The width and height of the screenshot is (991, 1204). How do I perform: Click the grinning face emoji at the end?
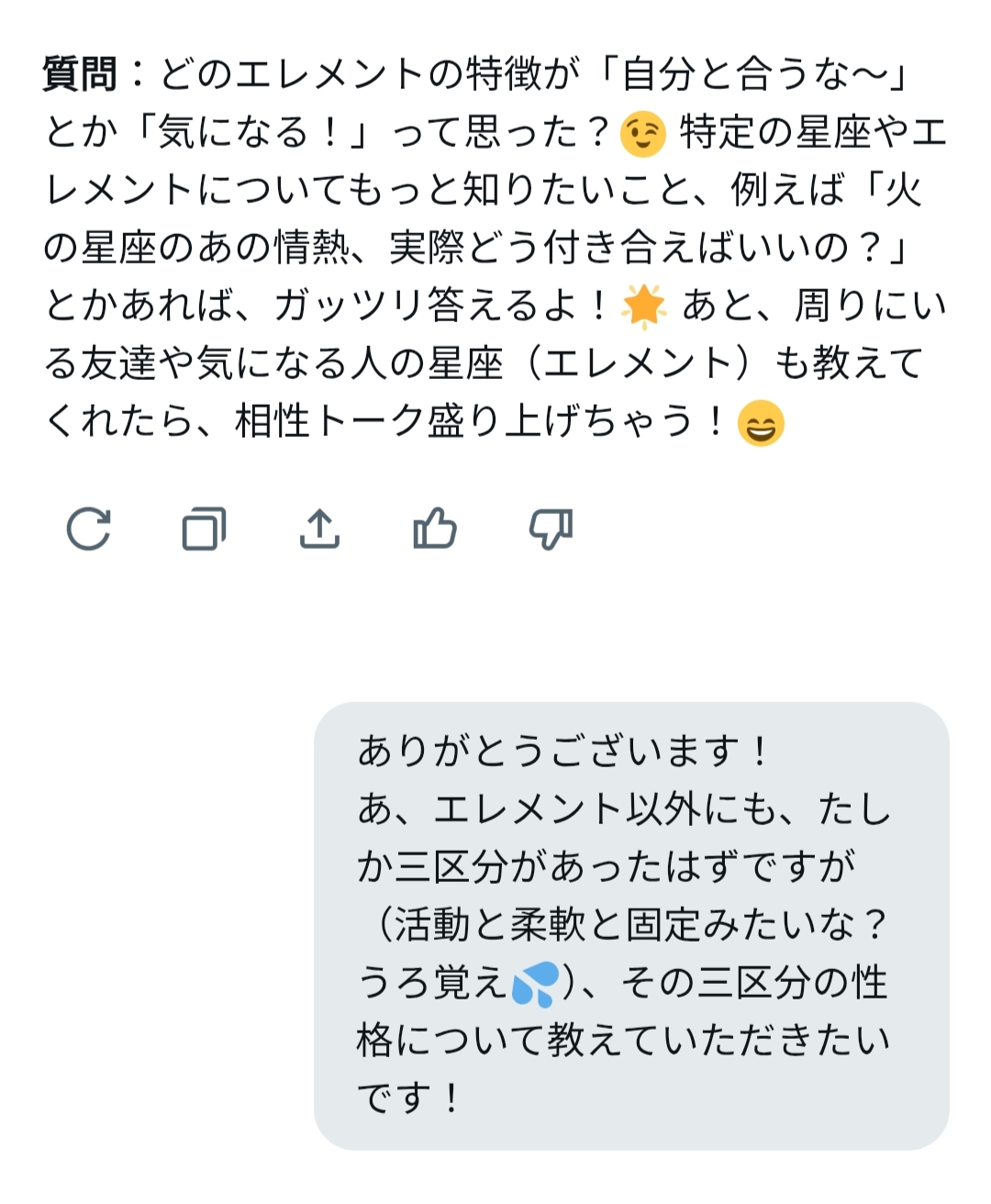click(761, 424)
